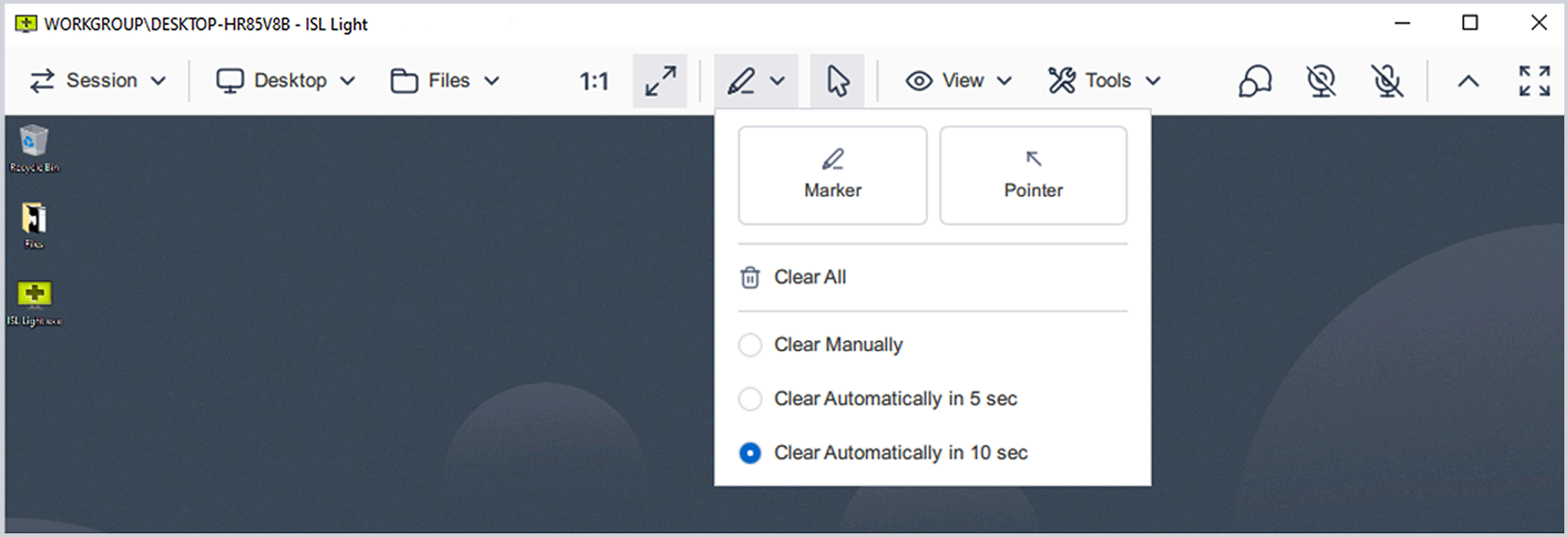The height and width of the screenshot is (537, 1568).
Task: Expand the Session dropdown menu
Action: [98, 81]
